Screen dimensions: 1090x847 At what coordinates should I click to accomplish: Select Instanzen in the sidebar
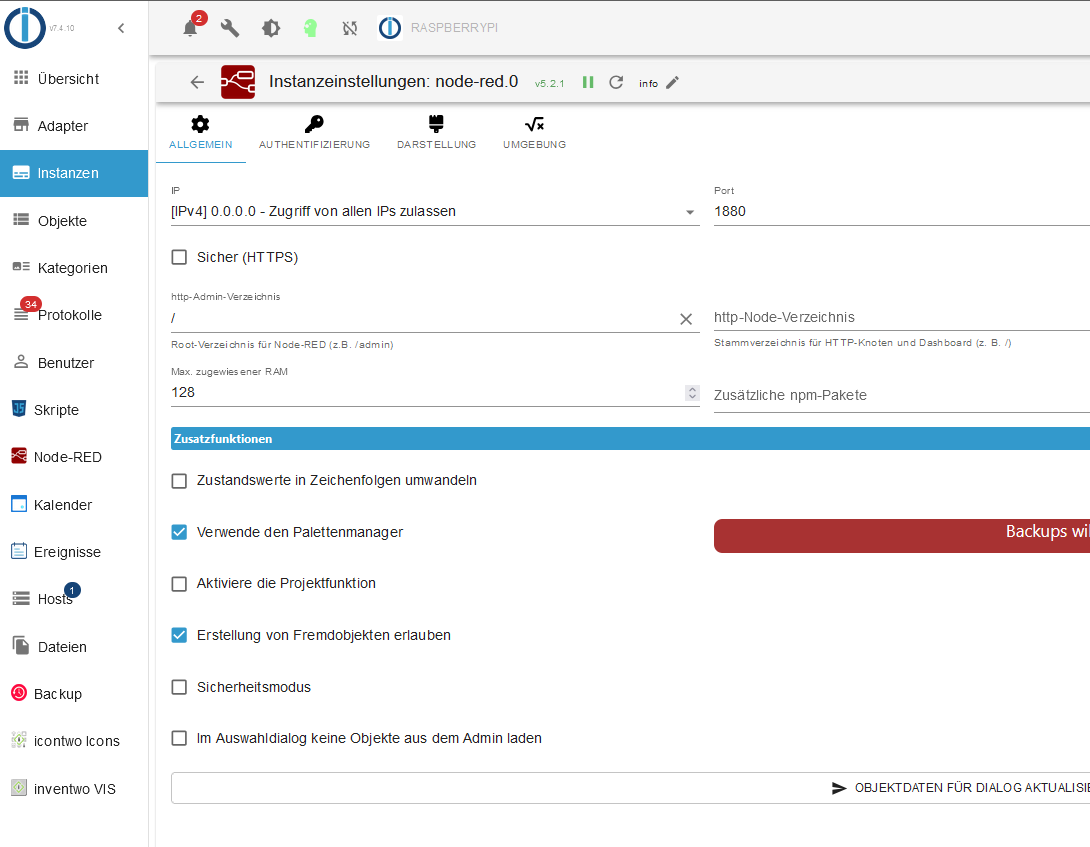click(74, 173)
